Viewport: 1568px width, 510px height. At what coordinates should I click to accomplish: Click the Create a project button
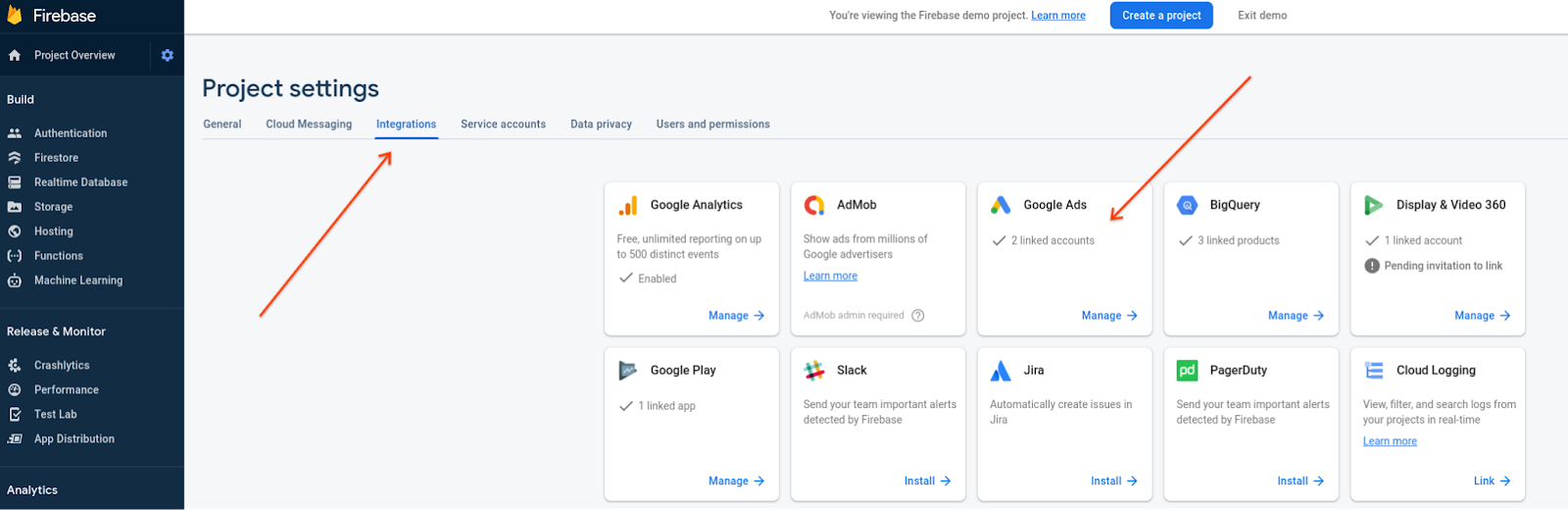point(1161,16)
